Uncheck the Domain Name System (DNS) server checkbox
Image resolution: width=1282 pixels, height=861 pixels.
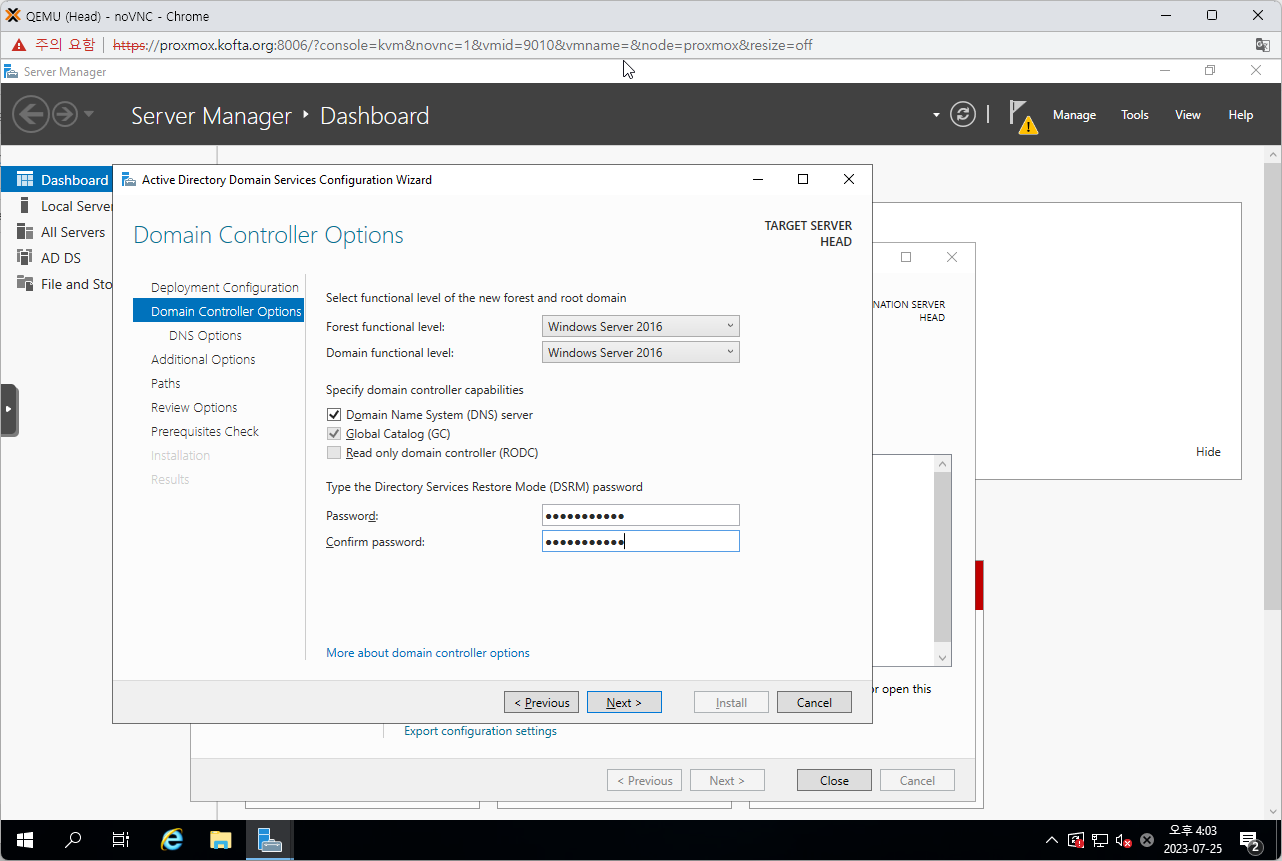click(x=334, y=415)
